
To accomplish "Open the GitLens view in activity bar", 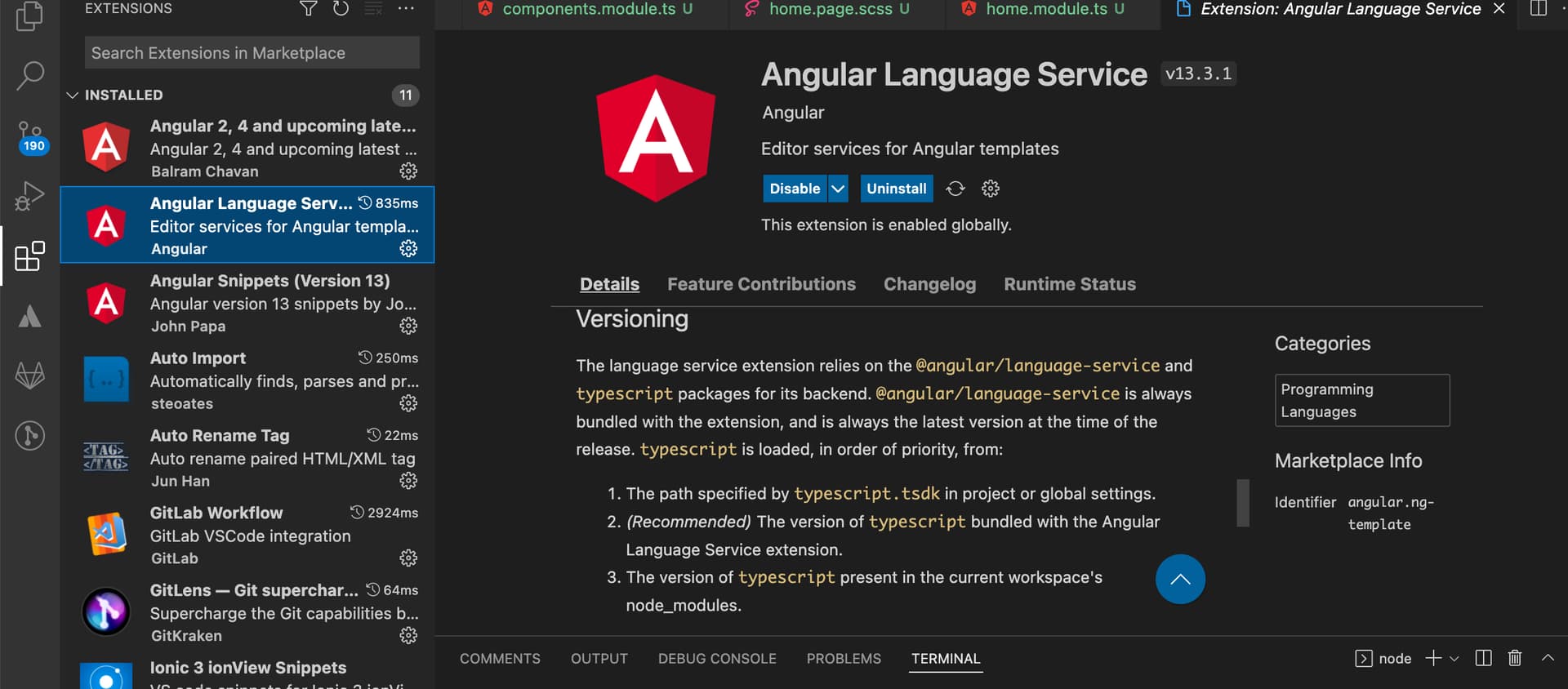I will pyautogui.click(x=29, y=435).
